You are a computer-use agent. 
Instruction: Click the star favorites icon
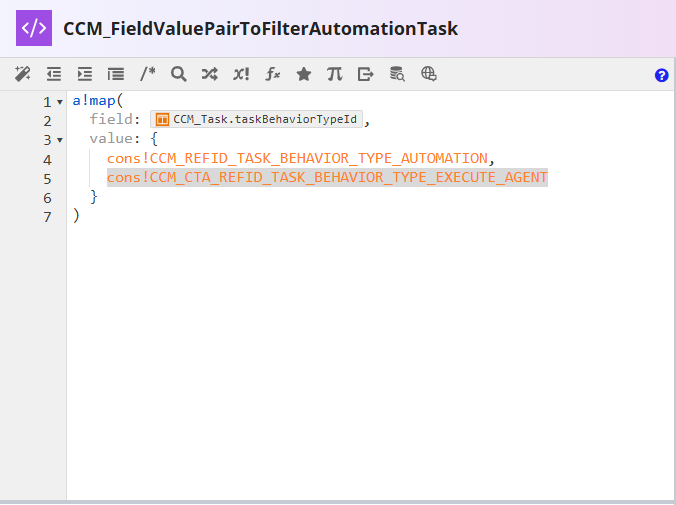[x=304, y=74]
